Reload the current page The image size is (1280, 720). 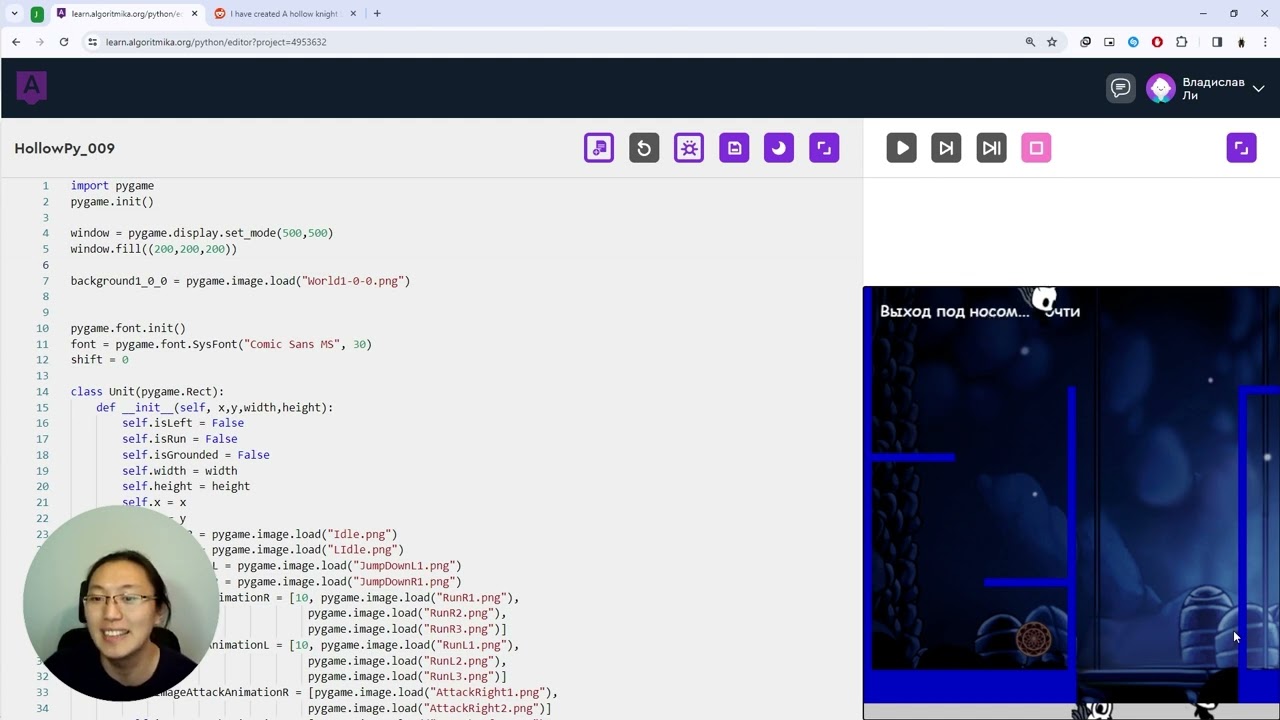(64, 42)
